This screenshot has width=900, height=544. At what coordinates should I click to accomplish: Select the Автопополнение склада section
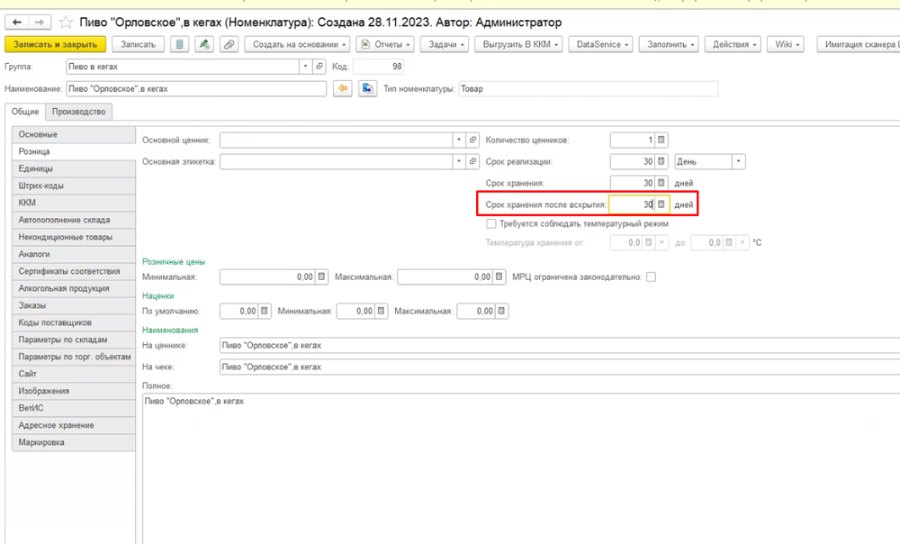(x=73, y=220)
